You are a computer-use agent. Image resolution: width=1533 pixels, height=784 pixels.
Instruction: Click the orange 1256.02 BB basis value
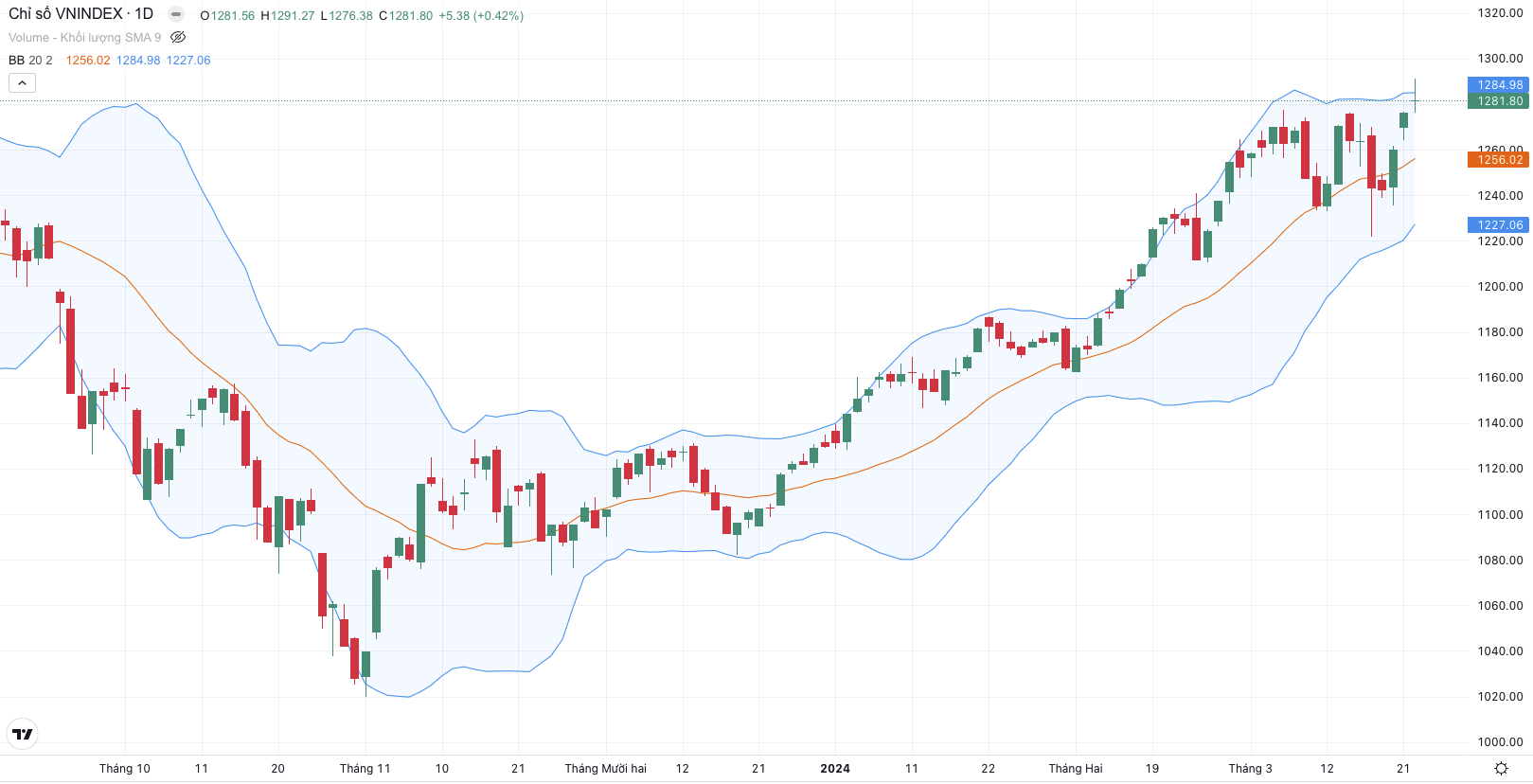click(x=88, y=60)
